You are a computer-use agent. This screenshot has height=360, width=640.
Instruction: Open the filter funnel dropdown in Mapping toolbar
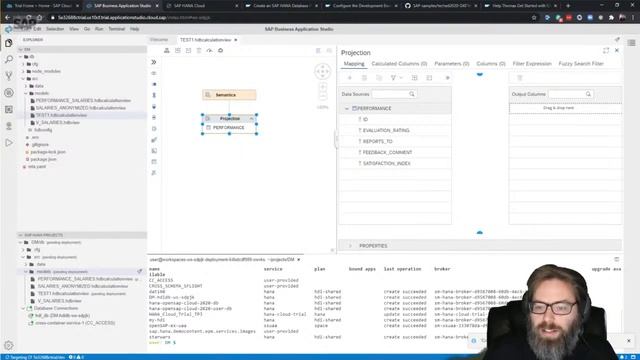pyautogui.click(x=396, y=78)
